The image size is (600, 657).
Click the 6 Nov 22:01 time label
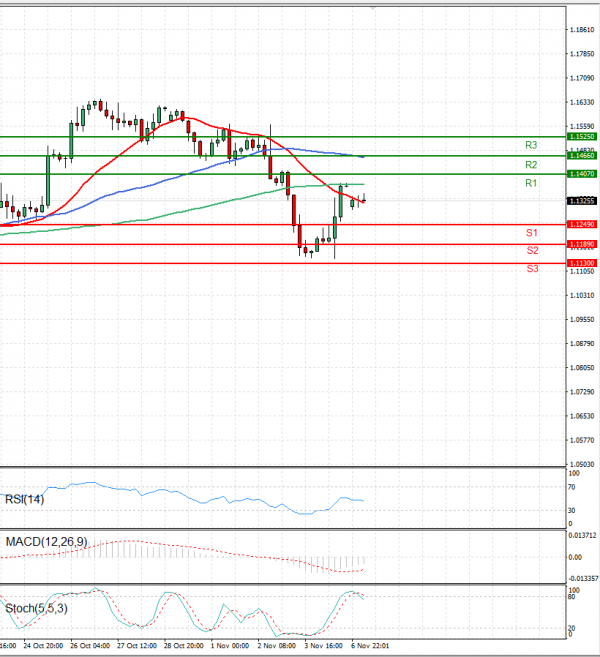pos(370,646)
